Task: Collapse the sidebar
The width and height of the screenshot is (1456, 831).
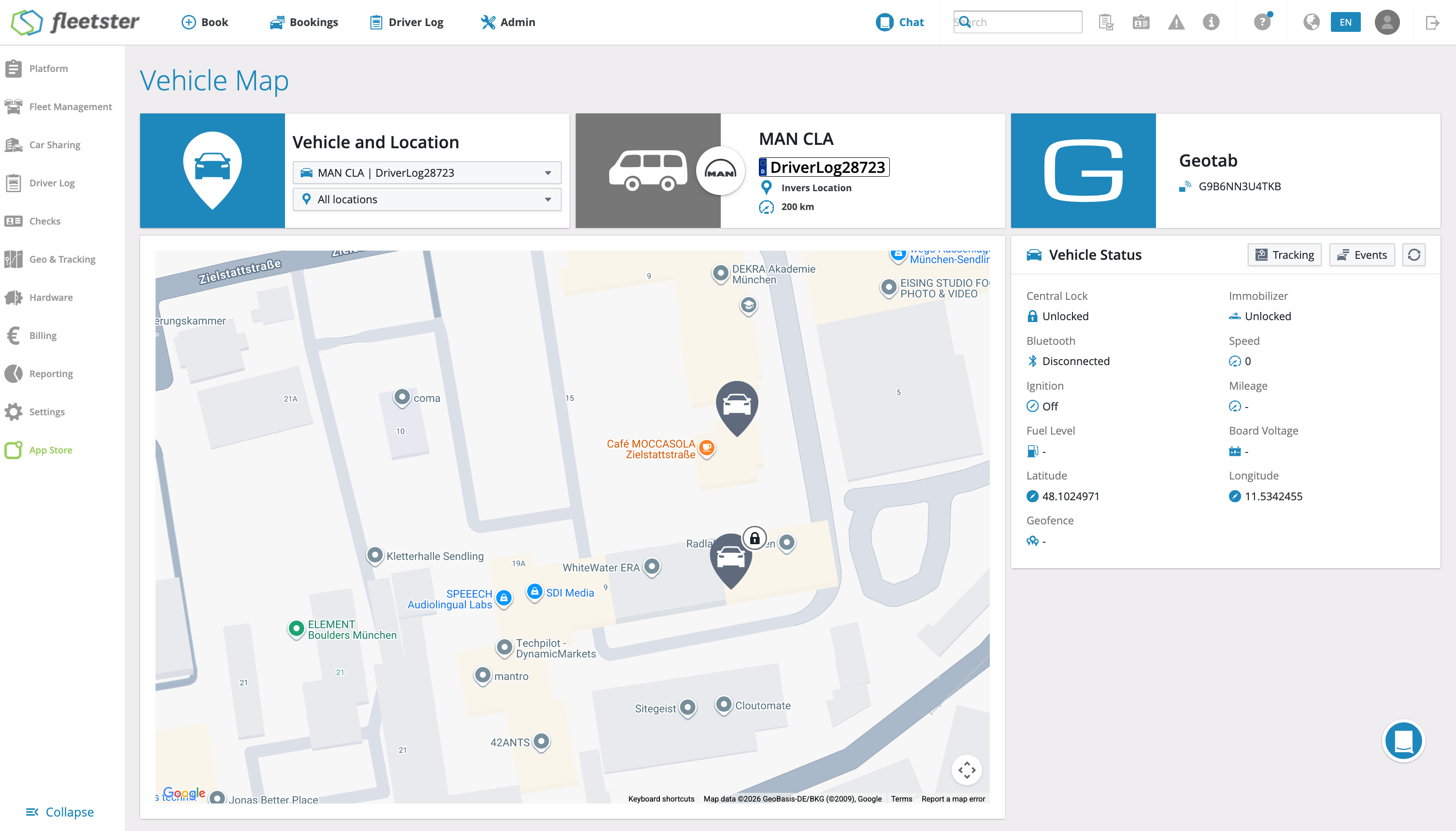Action: pos(60,812)
